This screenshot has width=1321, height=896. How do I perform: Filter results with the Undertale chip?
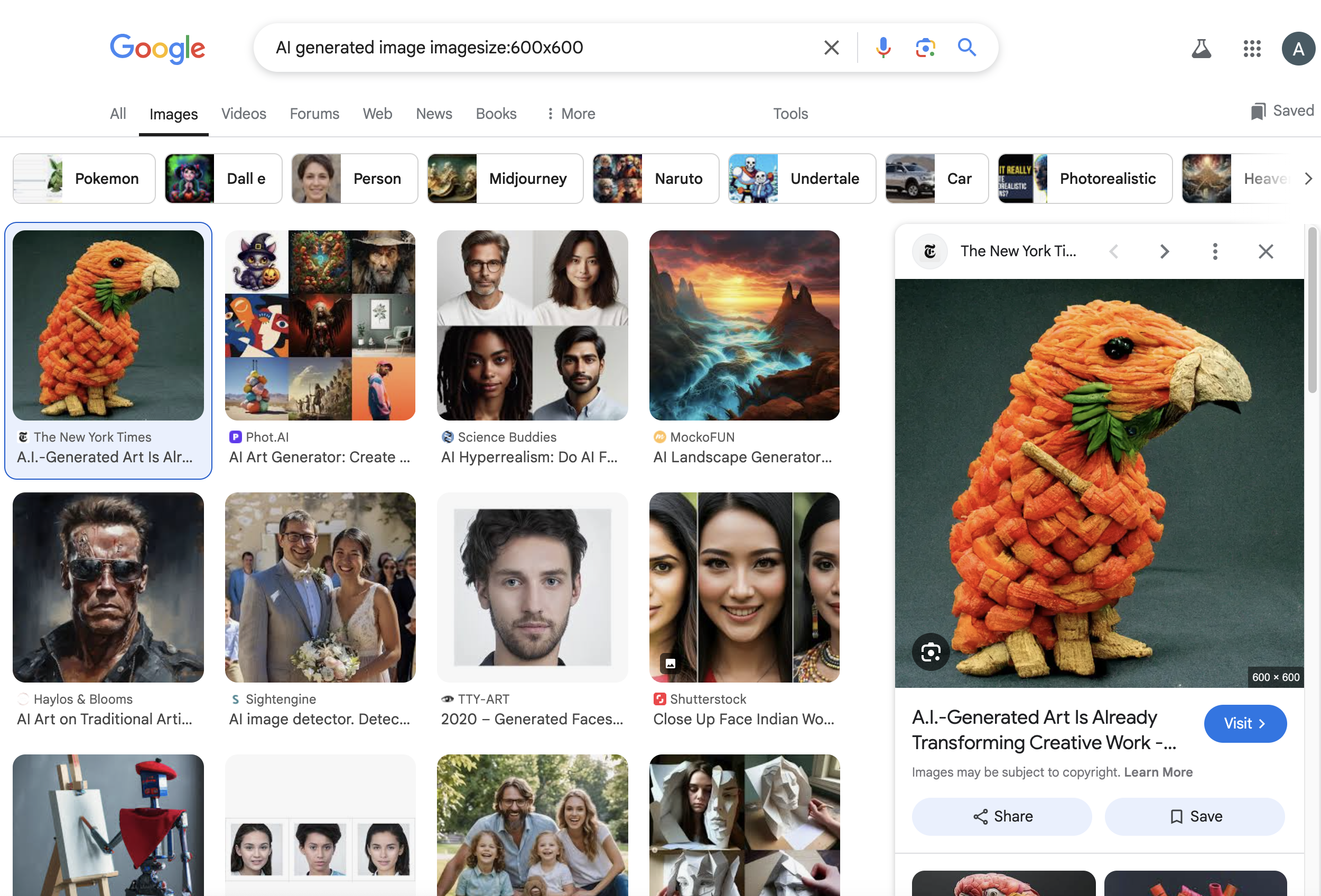(802, 179)
